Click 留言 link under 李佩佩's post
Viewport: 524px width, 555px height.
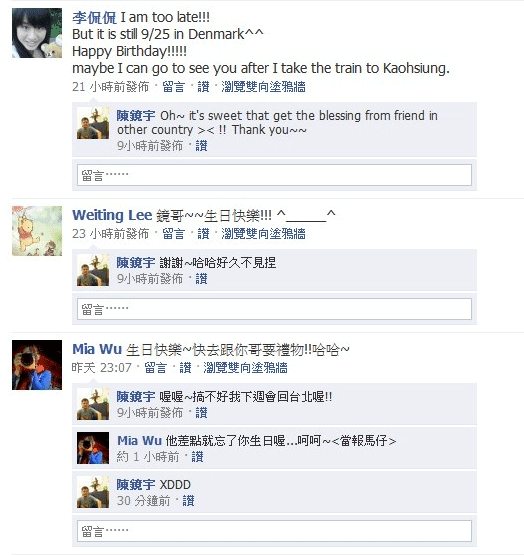pos(173,87)
